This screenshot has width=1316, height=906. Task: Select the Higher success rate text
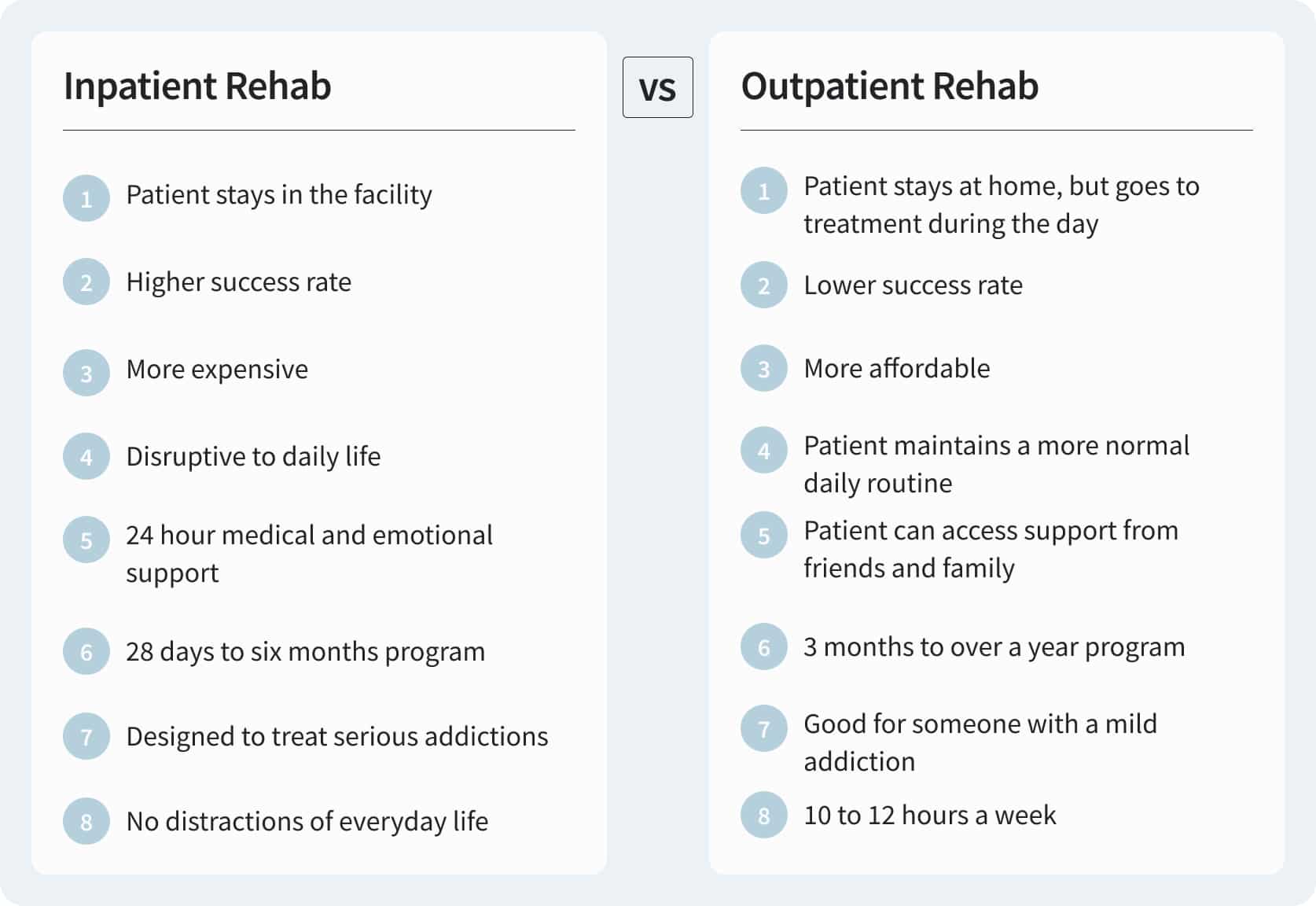pos(238,282)
